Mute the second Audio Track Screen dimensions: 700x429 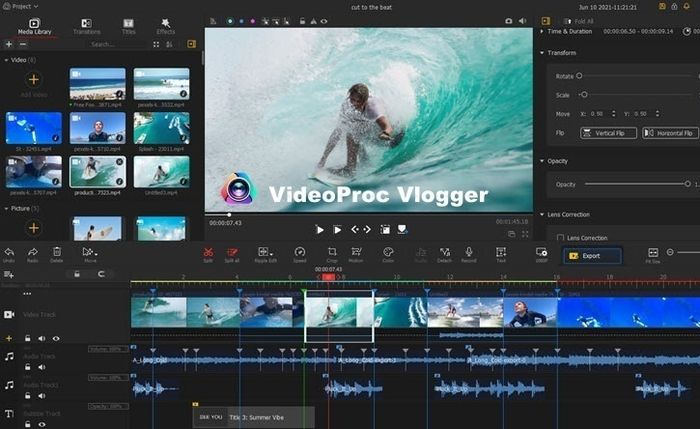pyautogui.click(x=42, y=396)
